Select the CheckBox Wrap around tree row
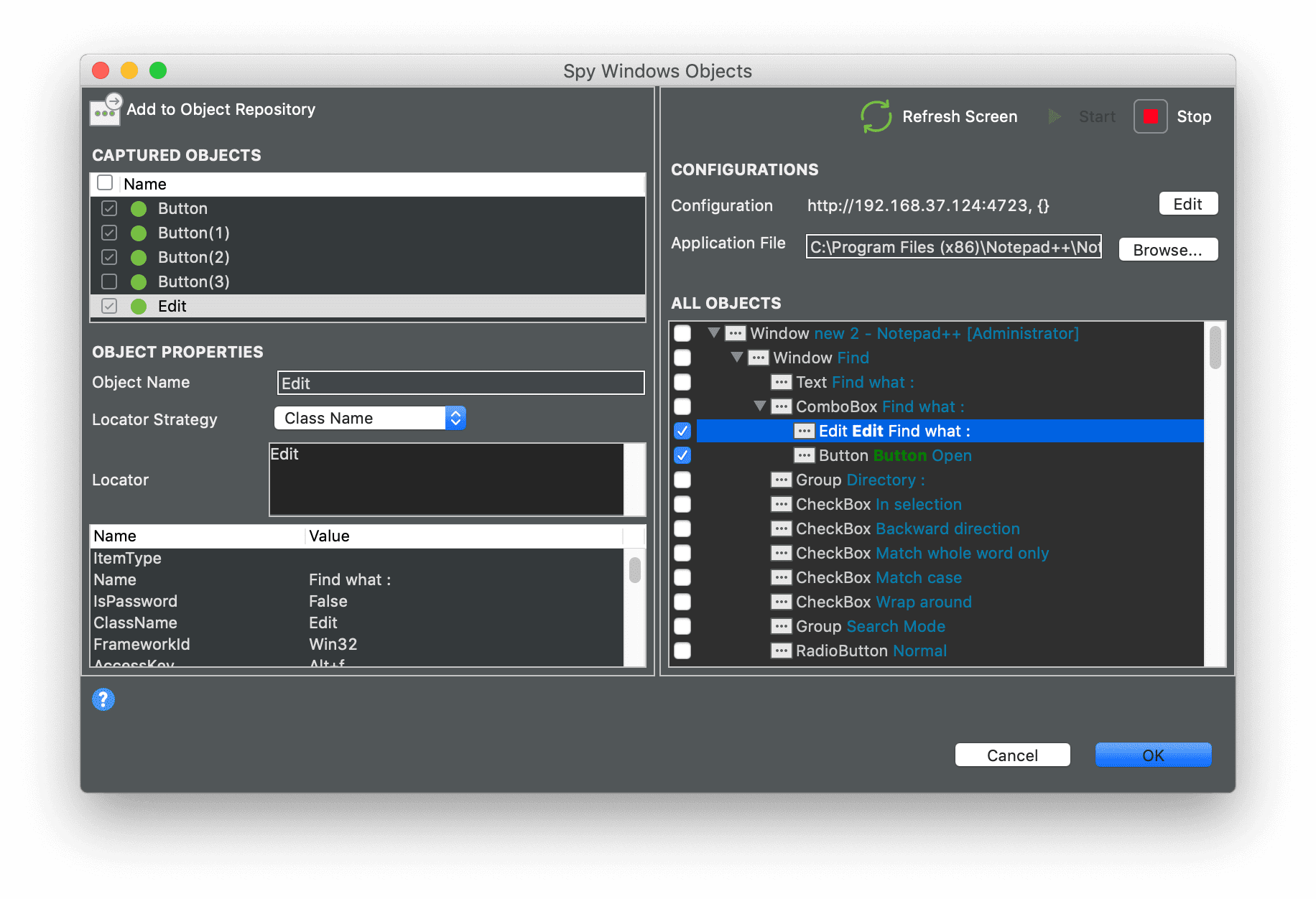 950,602
